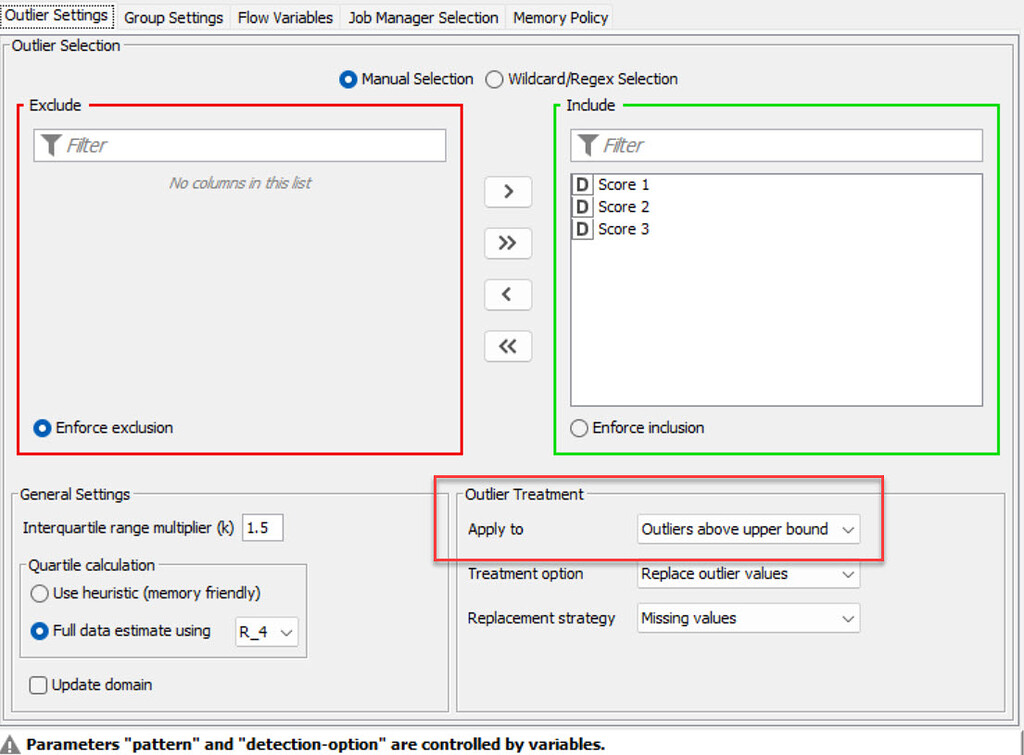Move selected column to Exclude list

pyautogui.click(x=508, y=295)
